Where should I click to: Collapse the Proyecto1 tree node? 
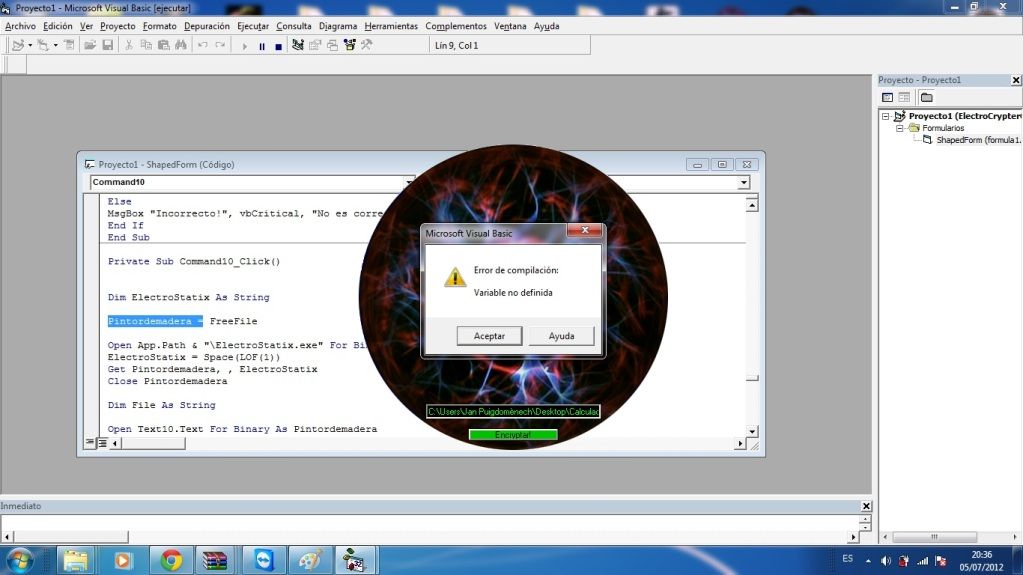885,116
